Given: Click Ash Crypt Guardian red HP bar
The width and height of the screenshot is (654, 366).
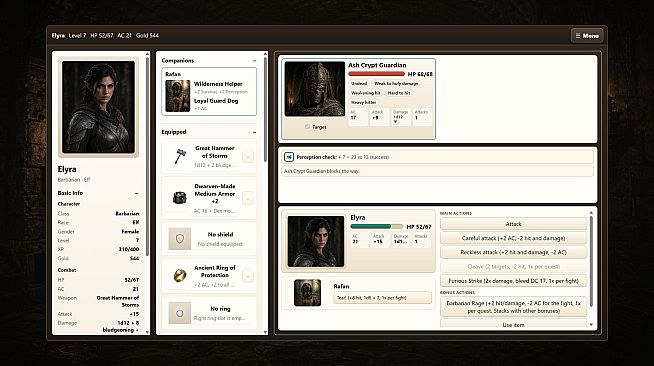Looking at the screenshot, I should pos(377,74).
